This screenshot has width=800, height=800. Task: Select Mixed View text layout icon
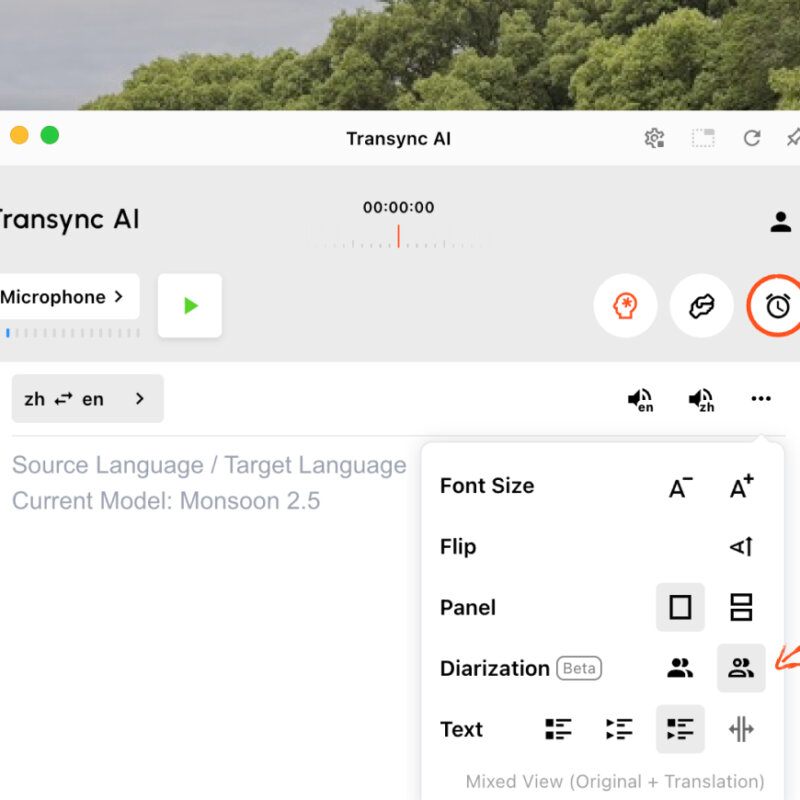tap(680, 729)
